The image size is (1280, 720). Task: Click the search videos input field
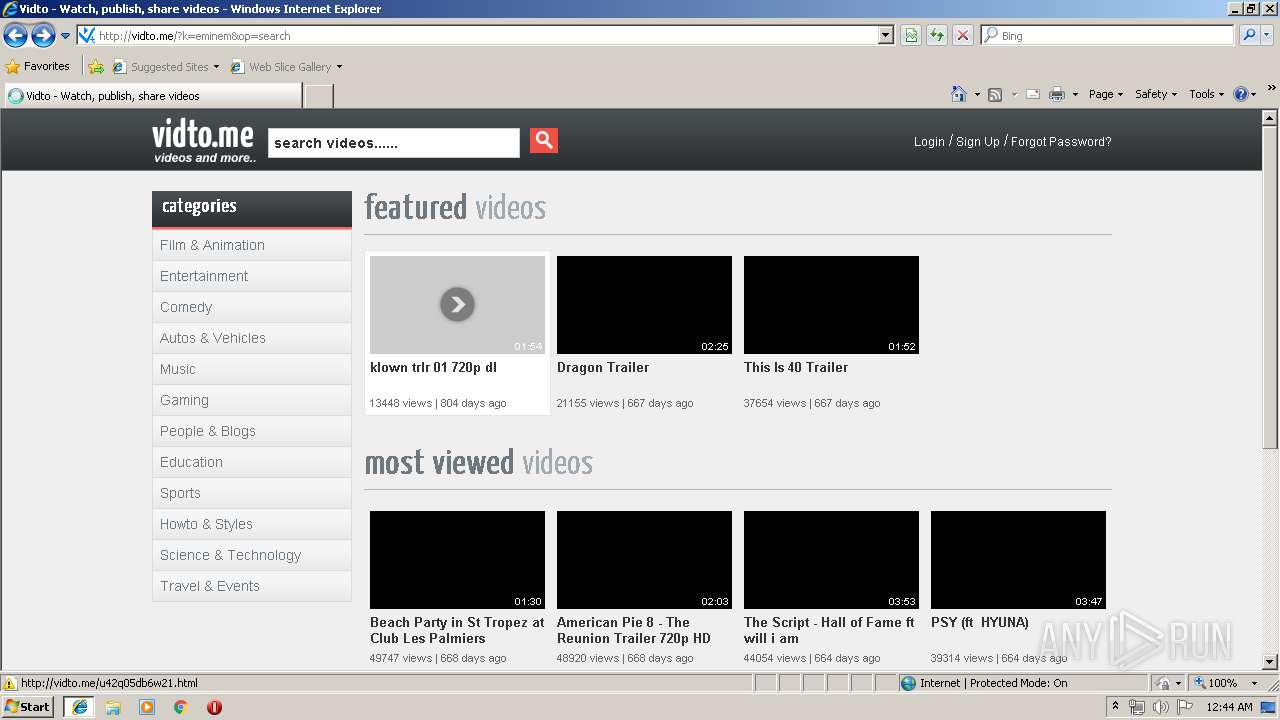point(394,143)
